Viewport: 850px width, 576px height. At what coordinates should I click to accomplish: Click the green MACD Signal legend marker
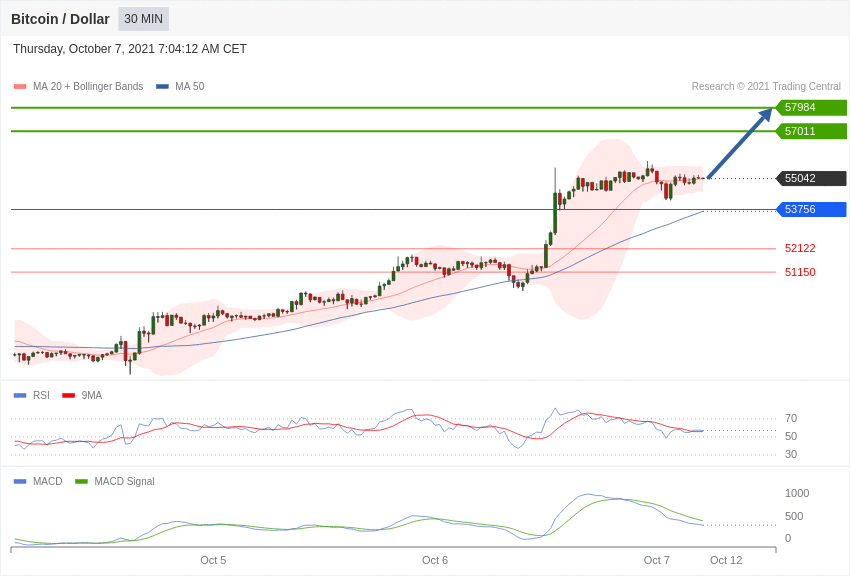pos(81,481)
